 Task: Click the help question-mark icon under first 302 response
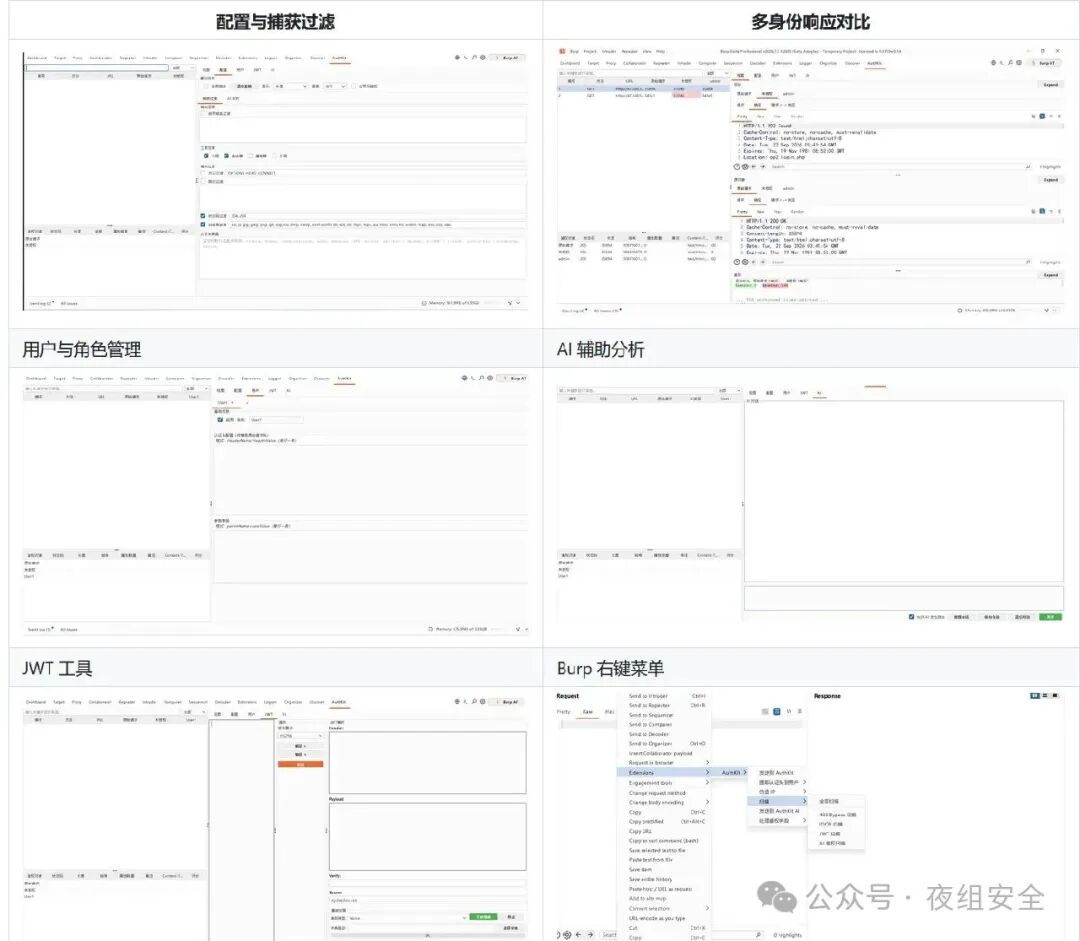tap(736, 167)
